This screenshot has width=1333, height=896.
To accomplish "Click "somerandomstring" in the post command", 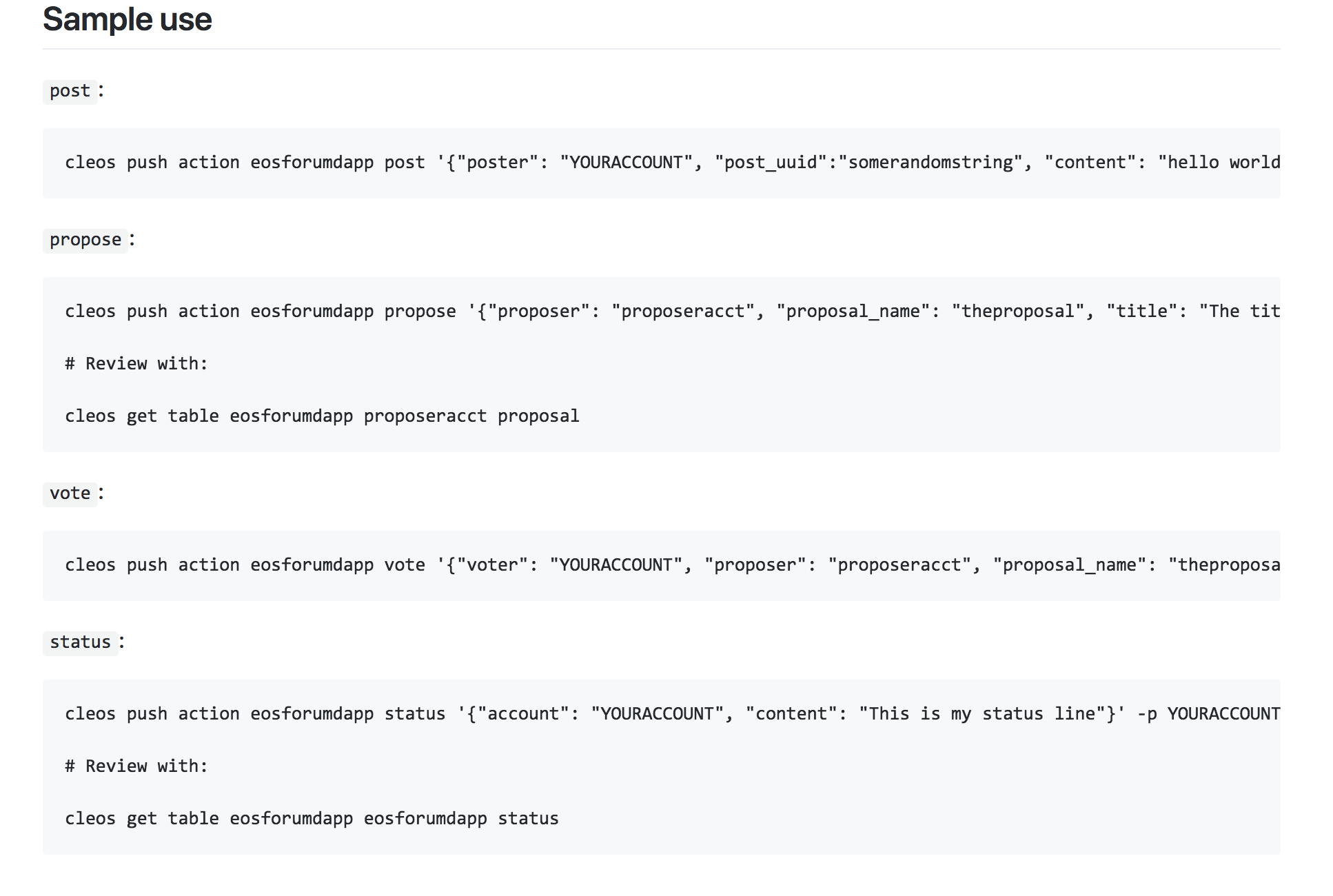I will coord(930,163).
